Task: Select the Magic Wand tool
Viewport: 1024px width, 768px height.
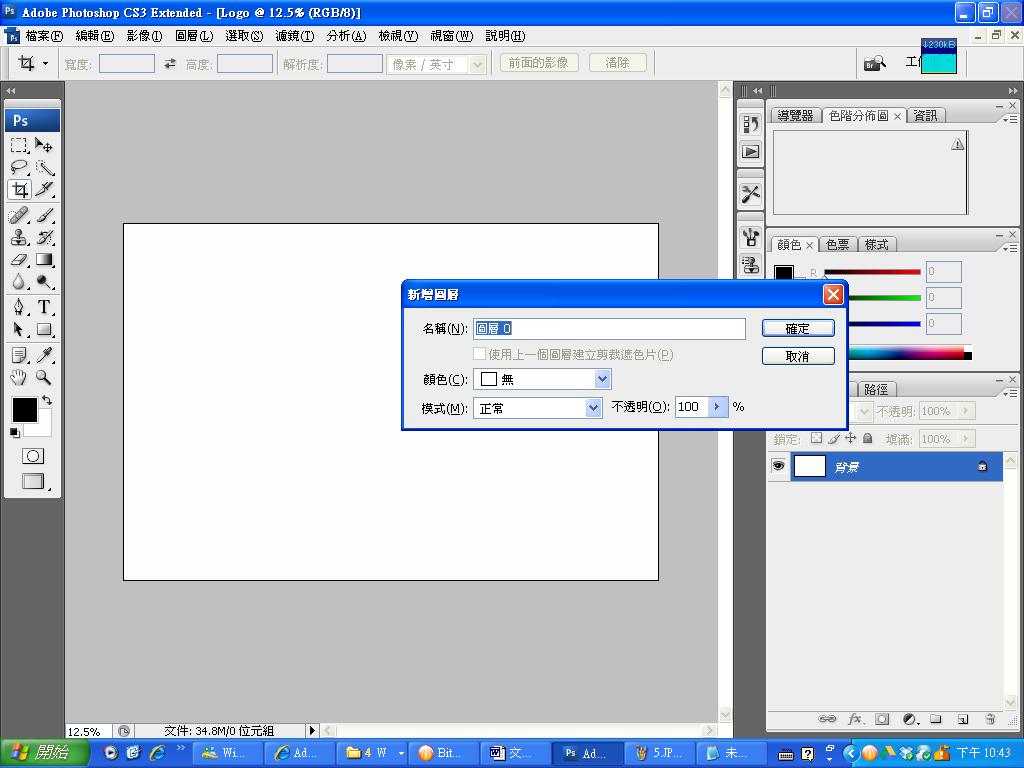Action: tap(44, 167)
